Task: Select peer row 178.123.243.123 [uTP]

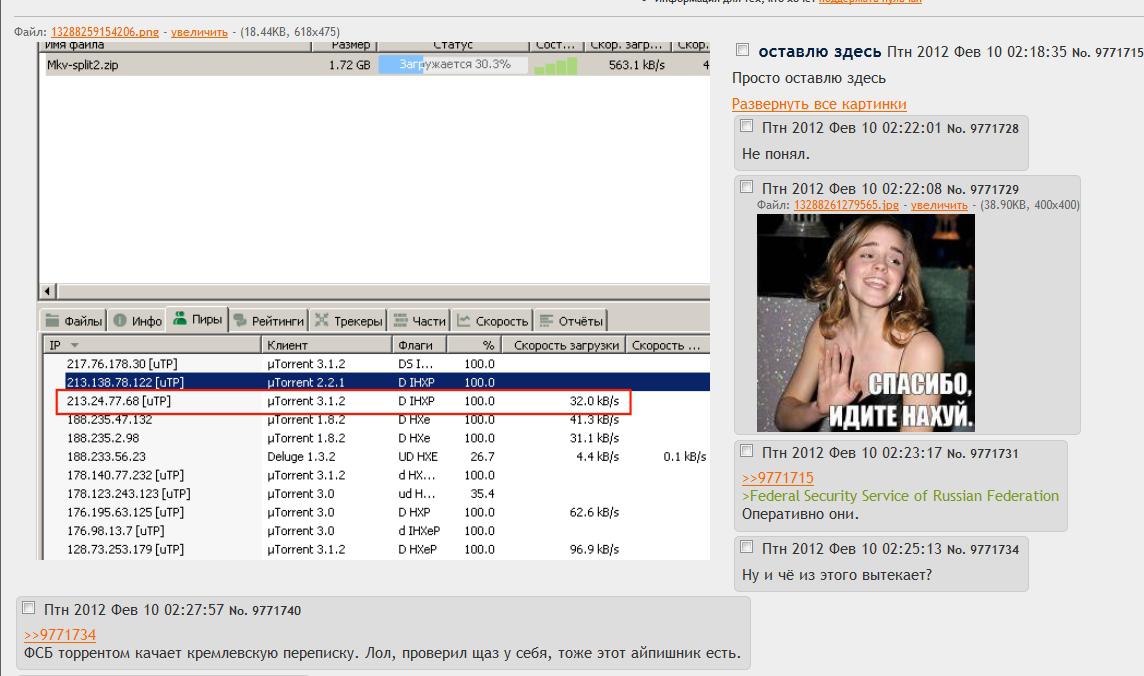Action: (376, 494)
